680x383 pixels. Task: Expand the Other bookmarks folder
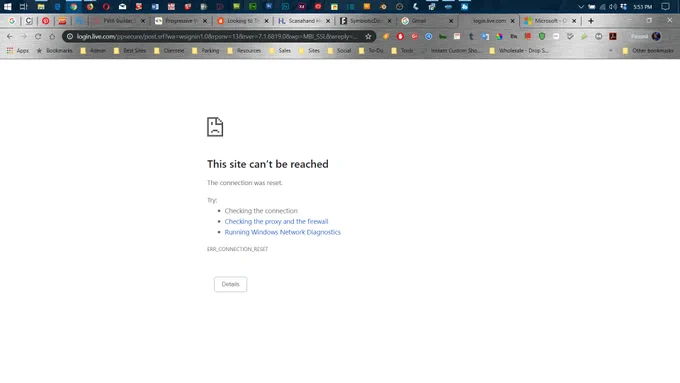648,51
